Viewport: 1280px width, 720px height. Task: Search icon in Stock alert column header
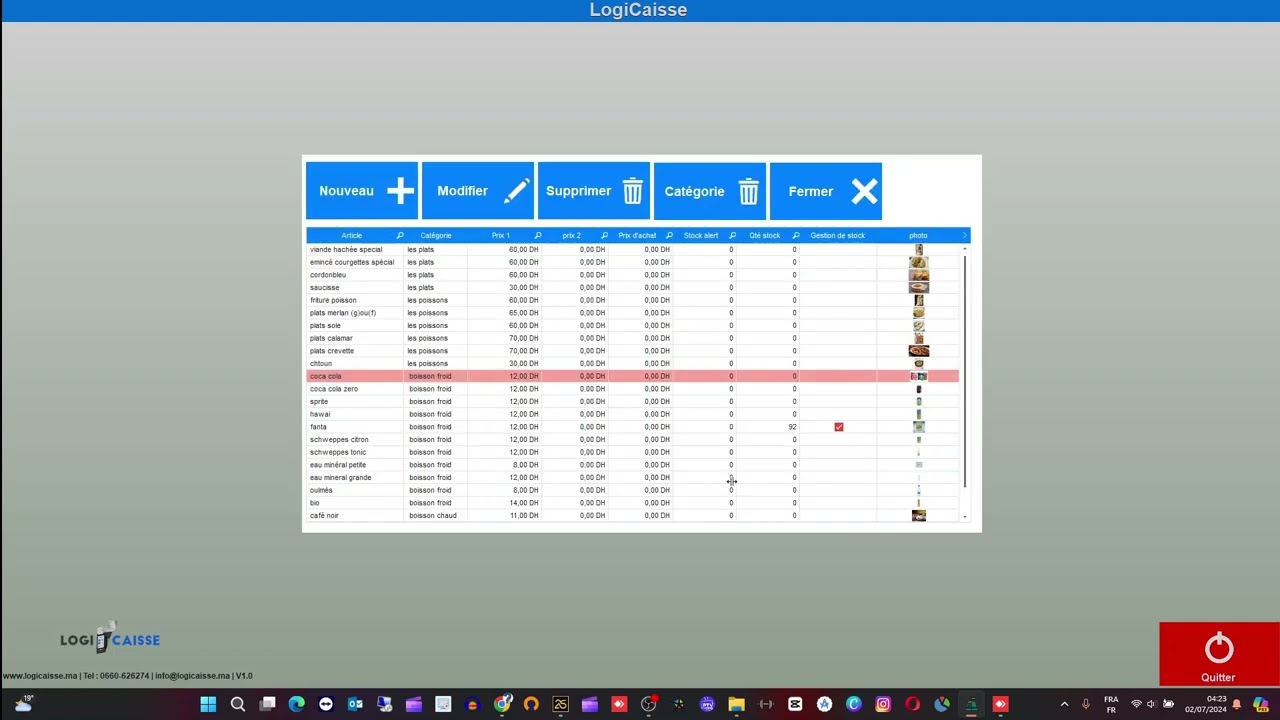(x=732, y=236)
